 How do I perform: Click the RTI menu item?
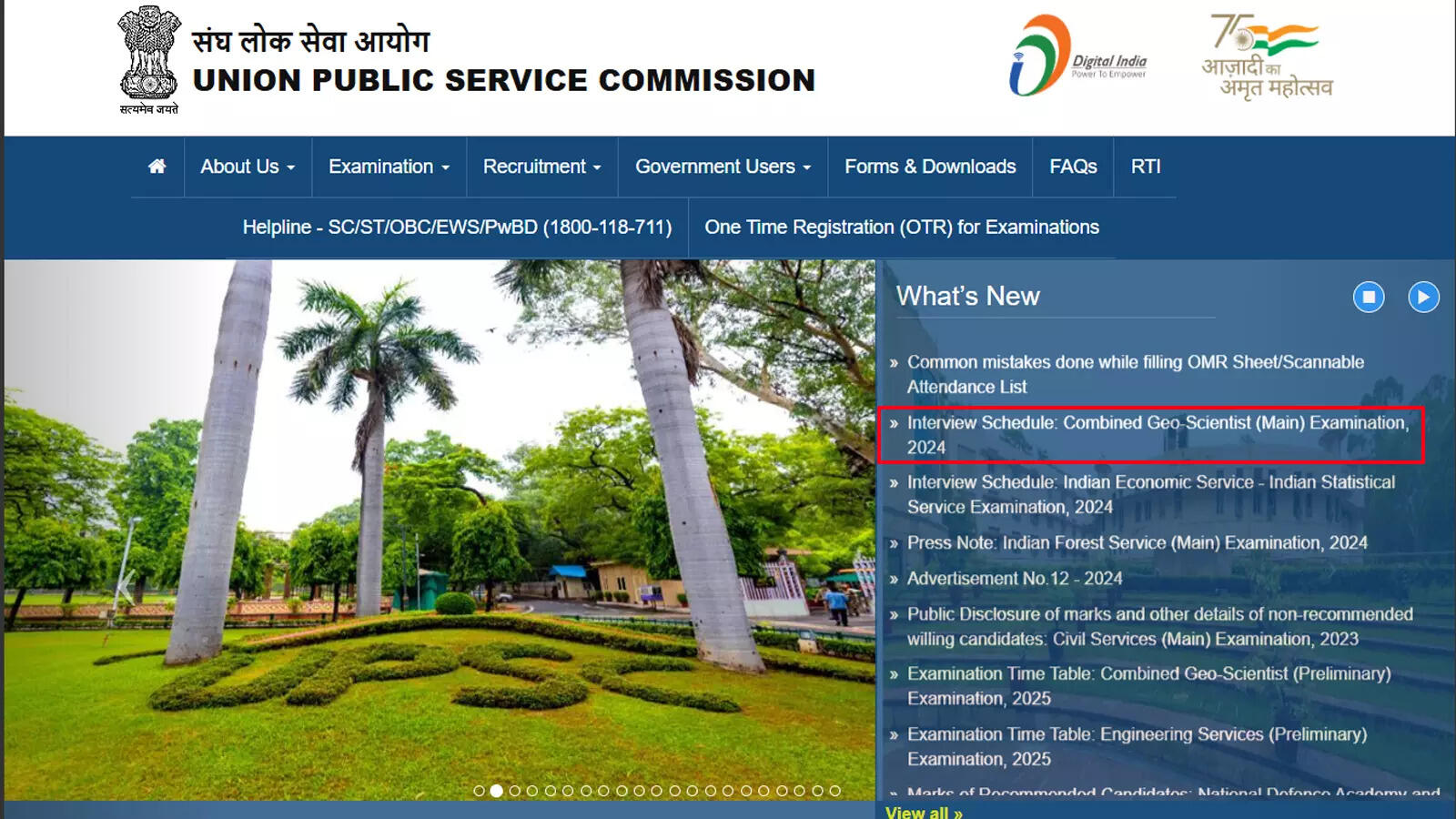[1146, 167]
